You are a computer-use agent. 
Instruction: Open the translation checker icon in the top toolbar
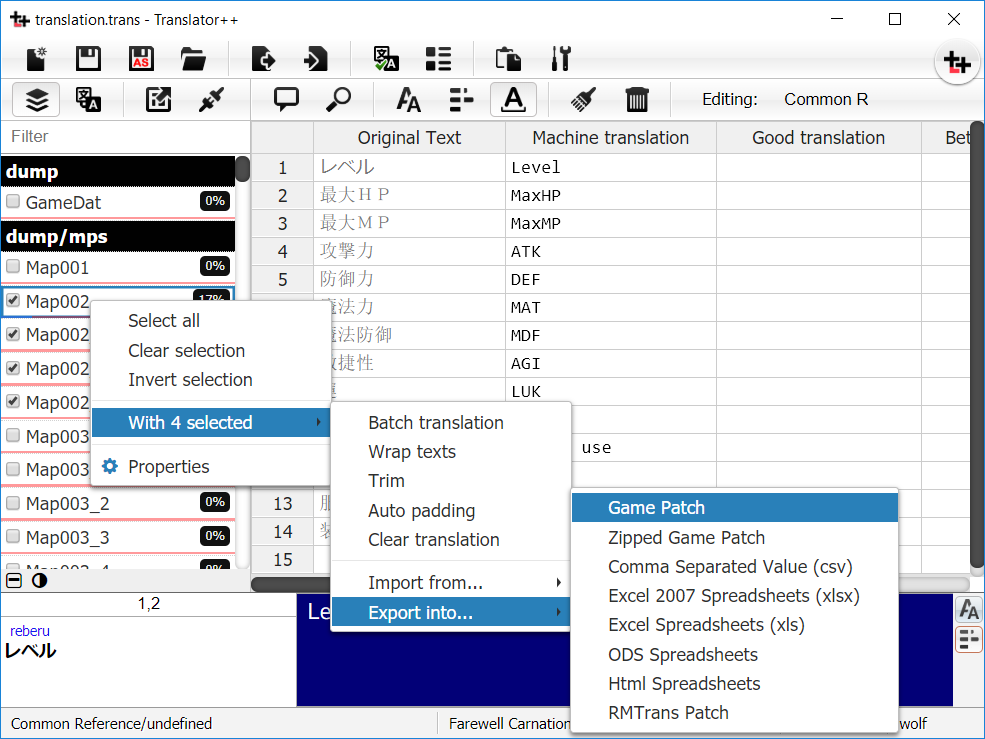click(386, 59)
